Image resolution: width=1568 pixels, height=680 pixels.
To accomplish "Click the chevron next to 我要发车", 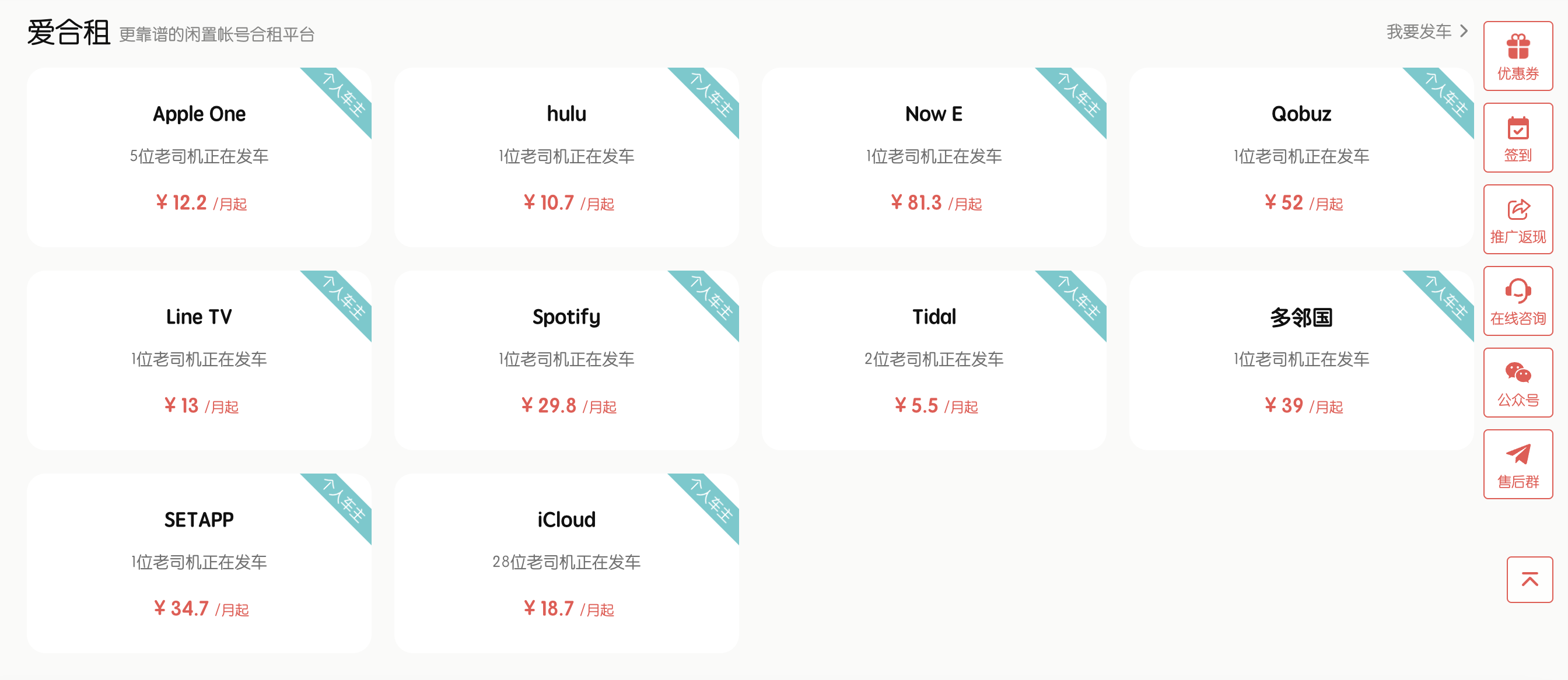I will coord(1465,31).
